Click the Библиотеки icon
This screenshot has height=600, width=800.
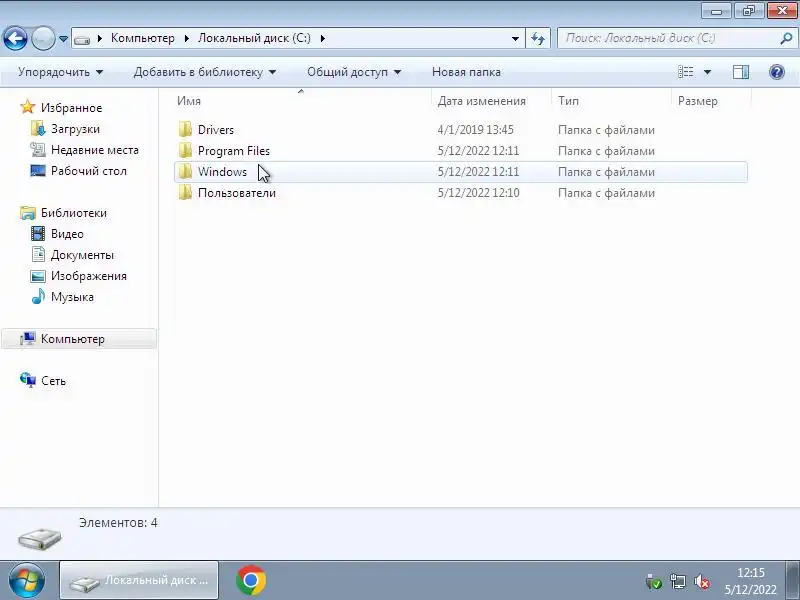pos(28,213)
